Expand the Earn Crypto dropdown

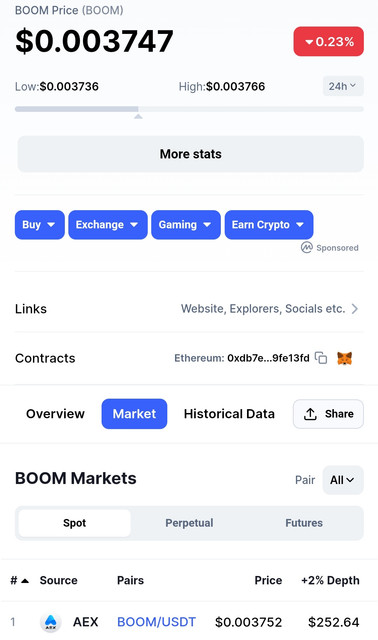click(x=269, y=224)
